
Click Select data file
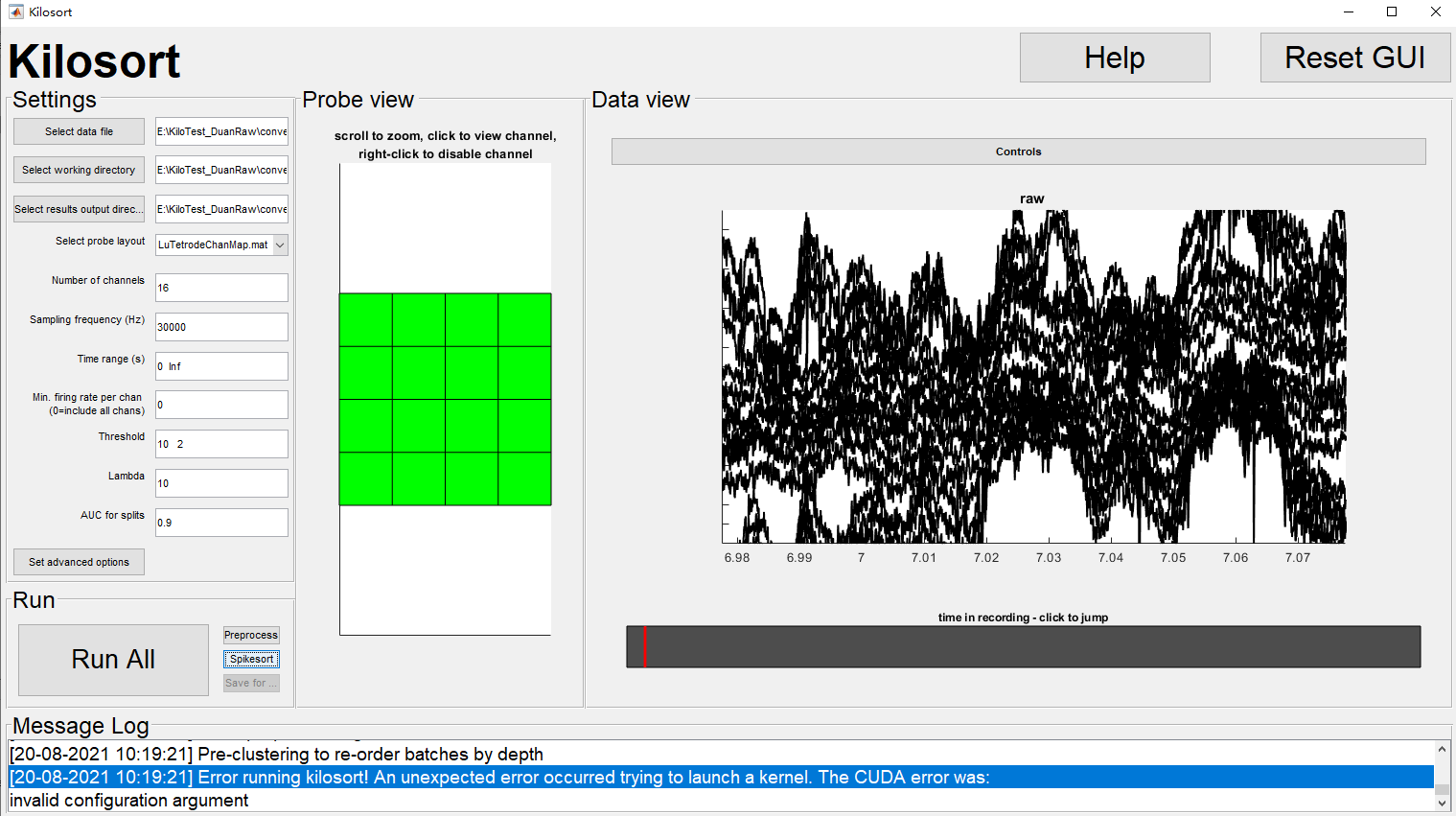coord(79,130)
